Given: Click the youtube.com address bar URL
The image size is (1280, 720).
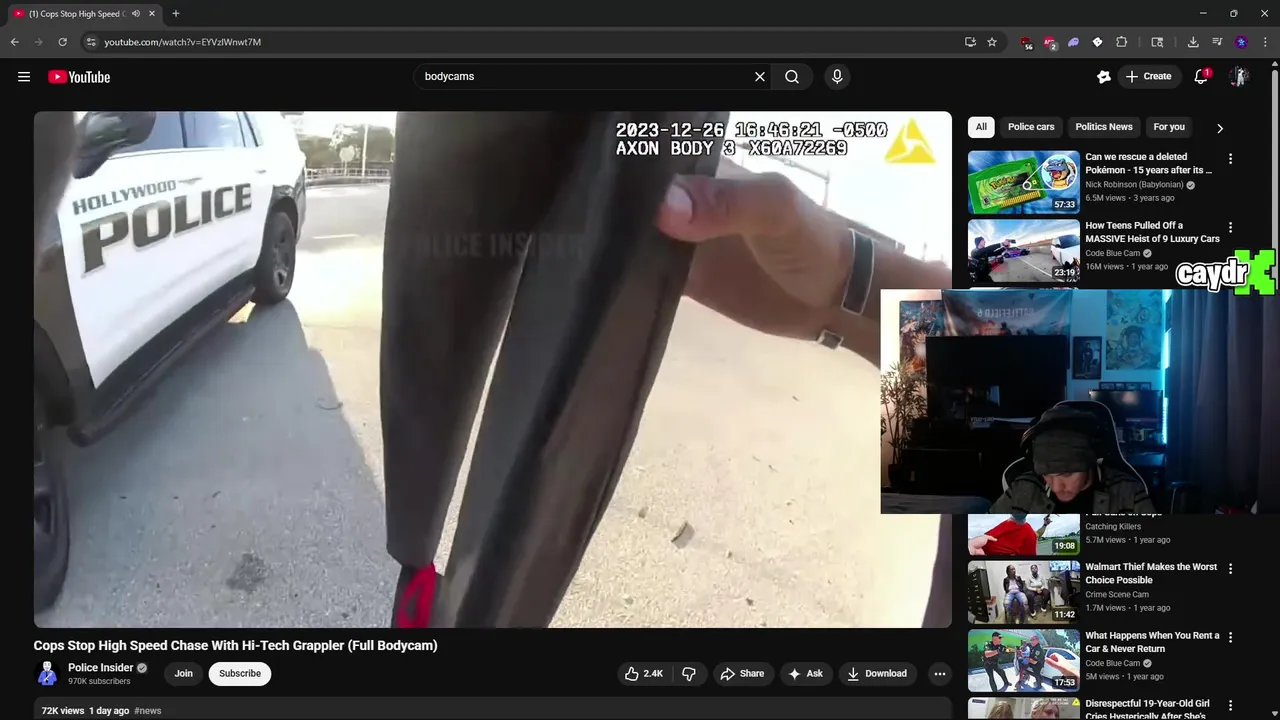Looking at the screenshot, I should pyautogui.click(x=183, y=42).
